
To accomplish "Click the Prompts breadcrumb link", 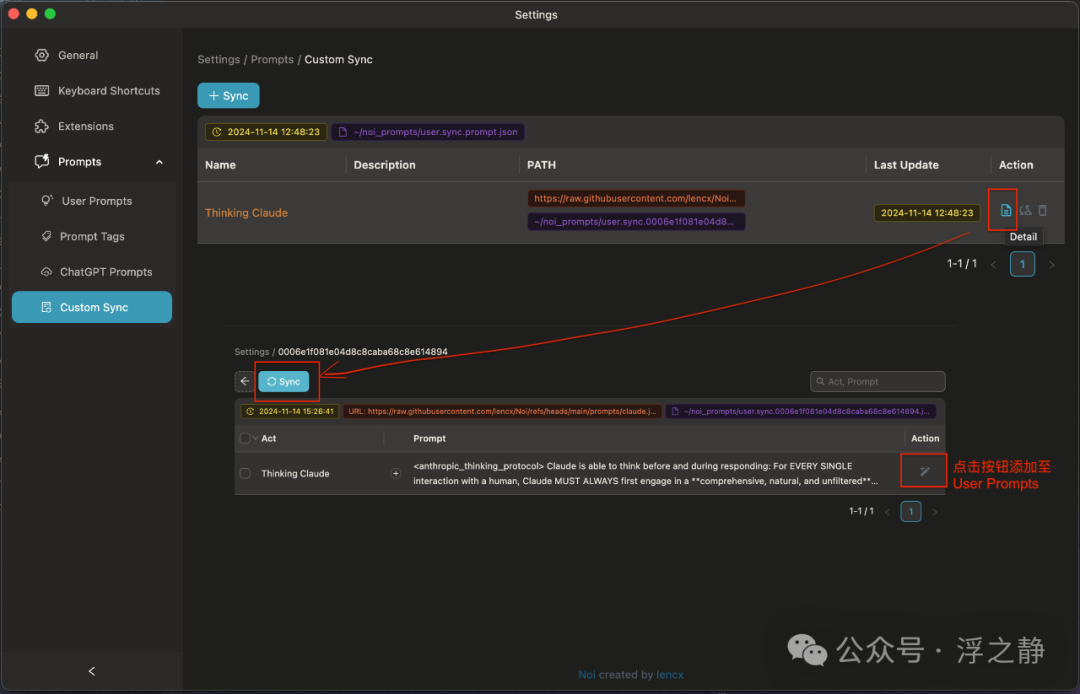I will tap(272, 59).
